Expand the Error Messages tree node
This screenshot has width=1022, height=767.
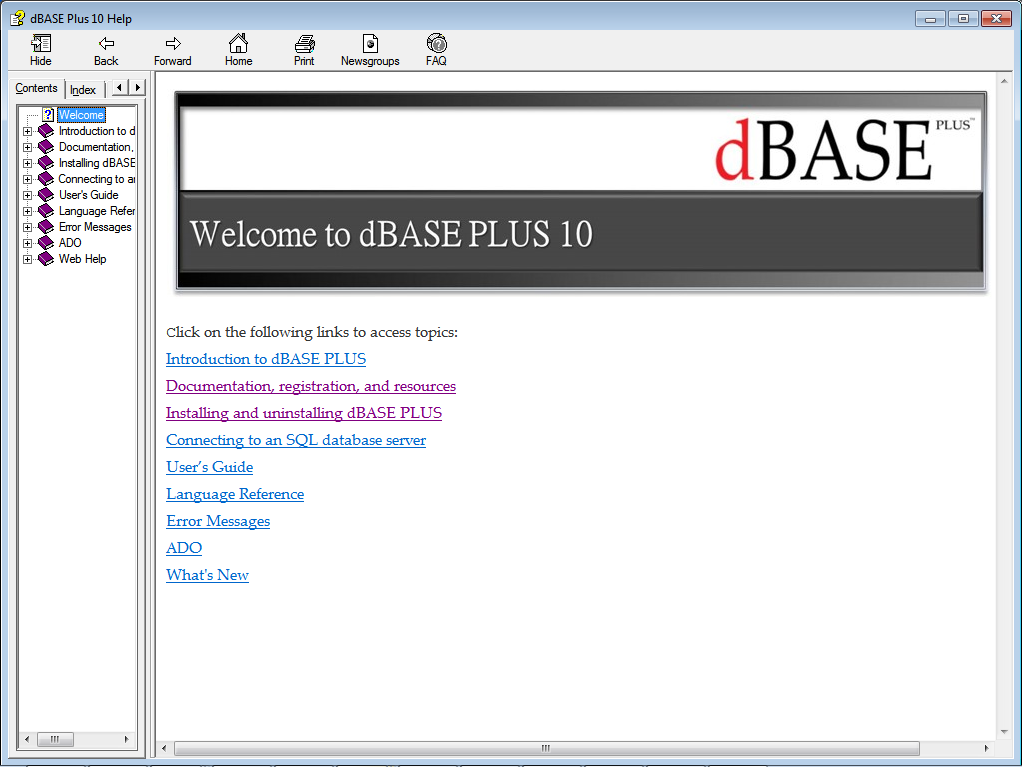(x=27, y=227)
